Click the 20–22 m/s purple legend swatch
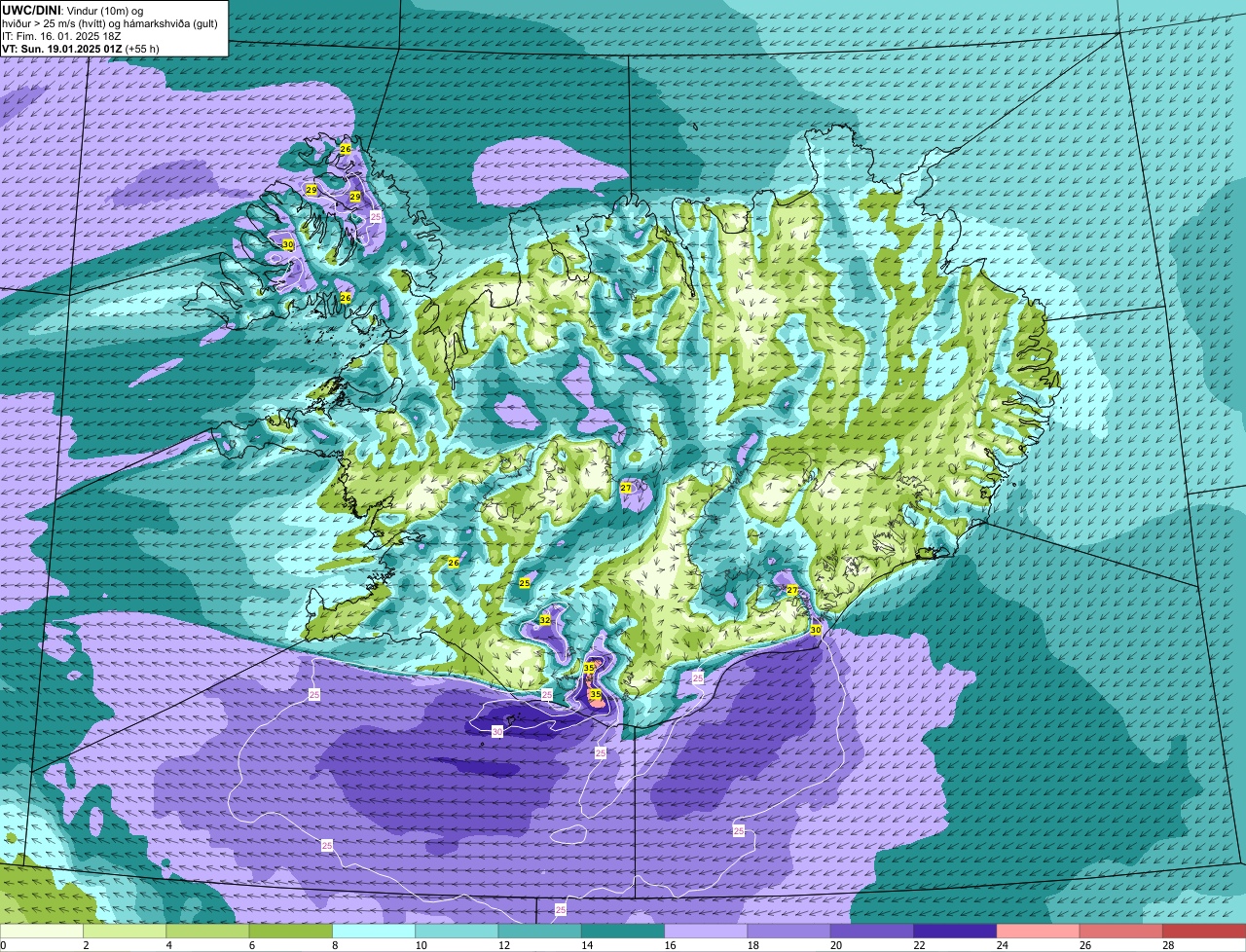The image size is (1246, 952). 872,931
